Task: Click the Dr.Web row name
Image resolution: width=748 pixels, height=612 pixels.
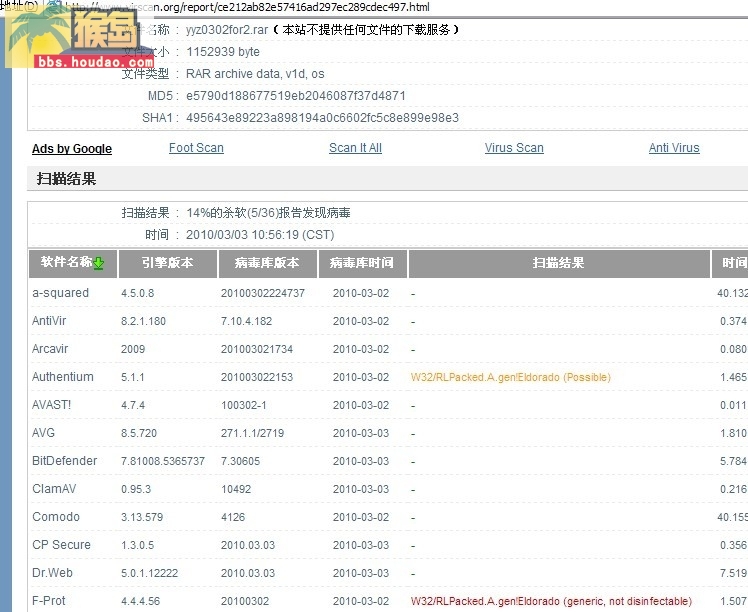Action: click(x=52, y=573)
